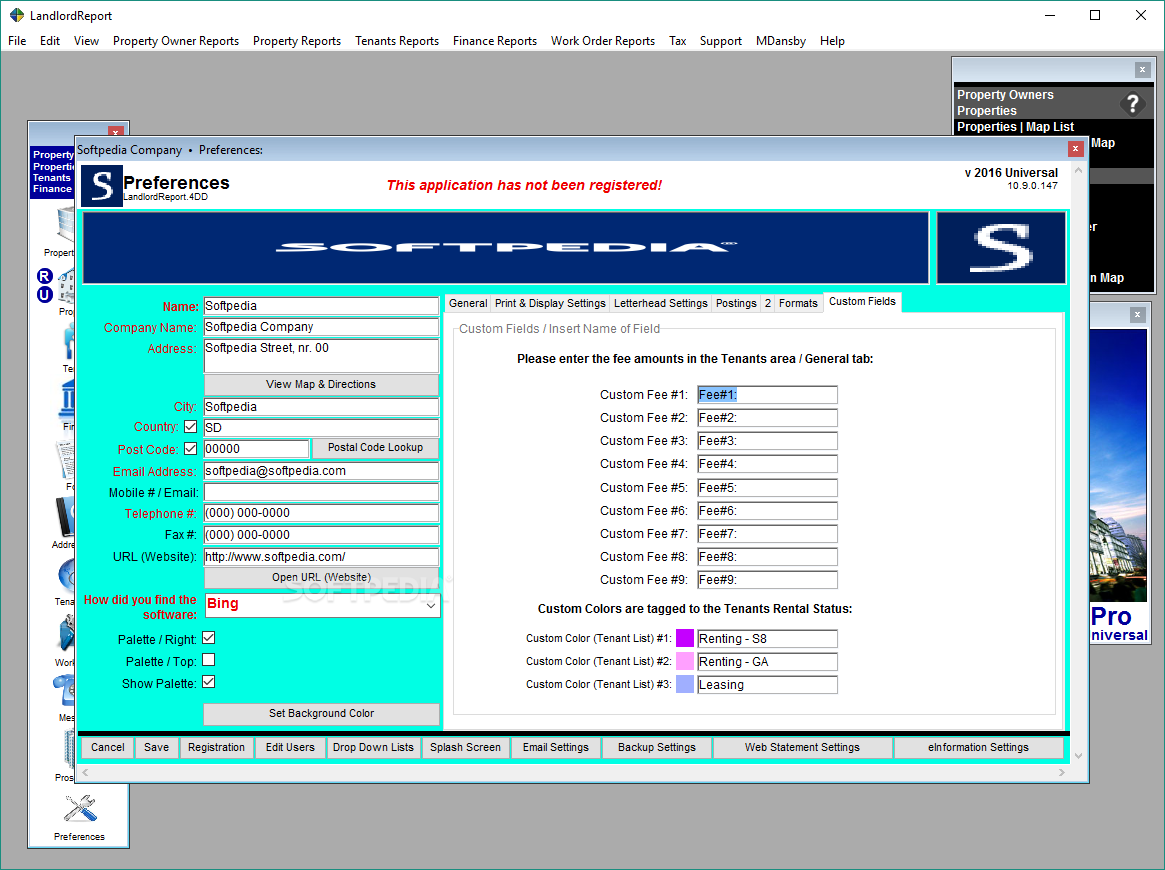Open the Forms document icon in left palette
This screenshot has width=1165, height=870.
(66, 459)
